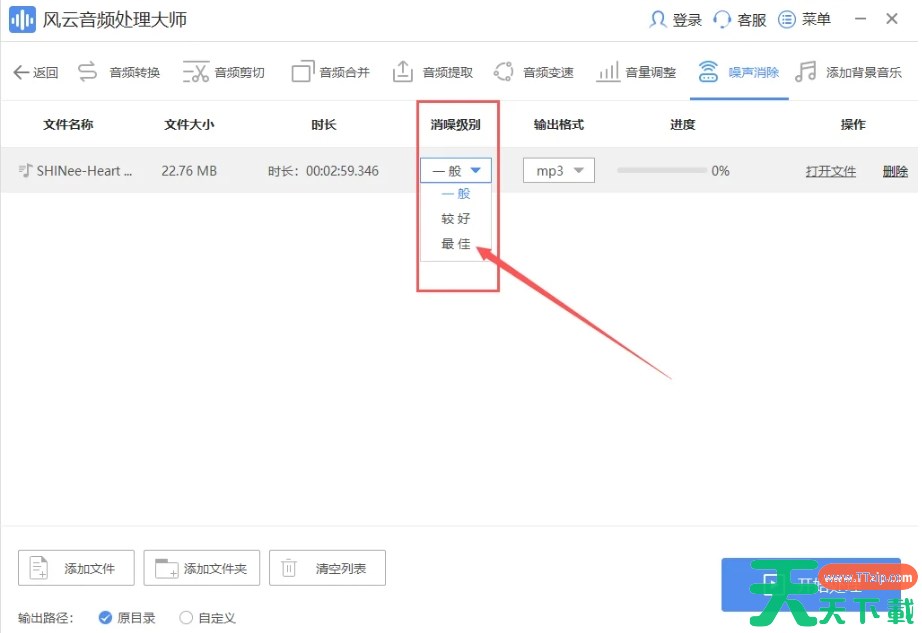
Task: Select 原目录 output path radio button
Action: click(x=106, y=618)
